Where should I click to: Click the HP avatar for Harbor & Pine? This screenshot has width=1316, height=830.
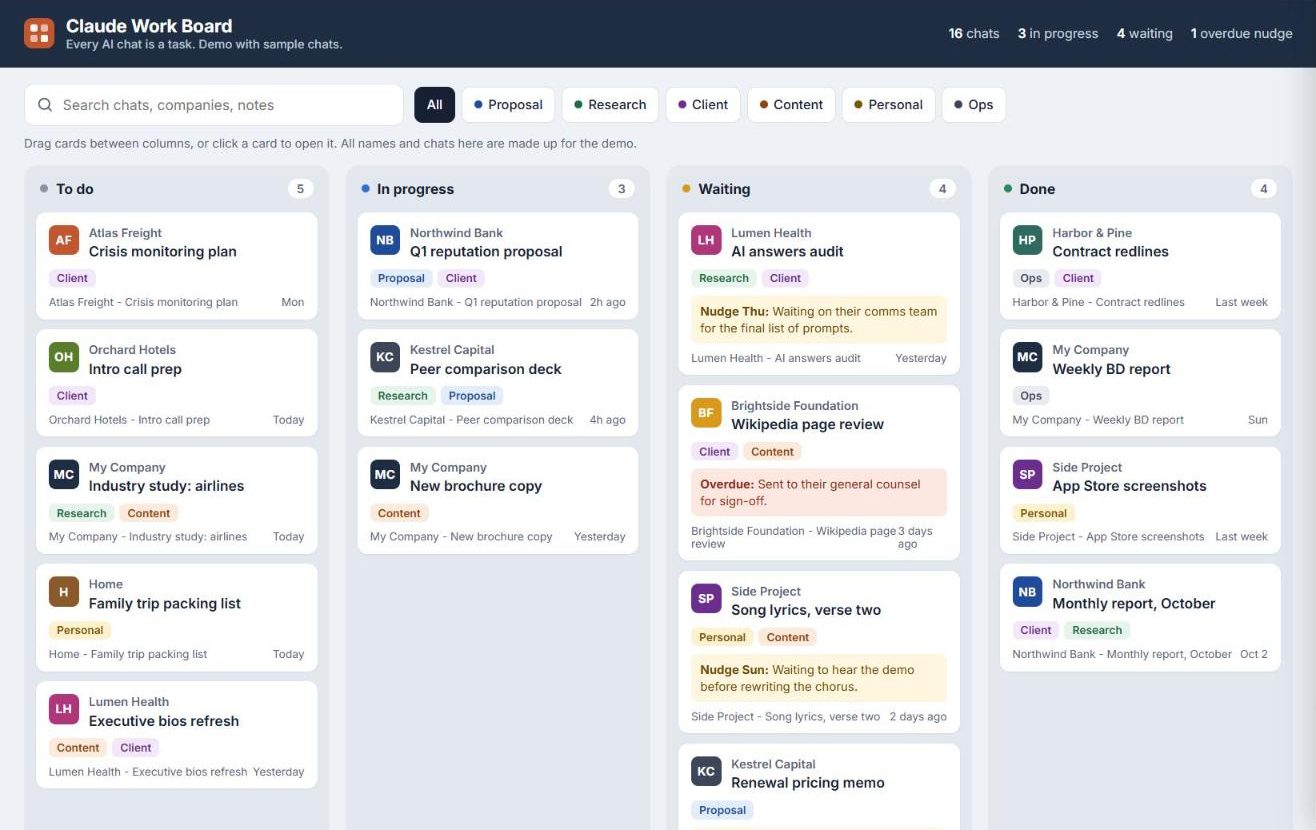(x=1027, y=240)
